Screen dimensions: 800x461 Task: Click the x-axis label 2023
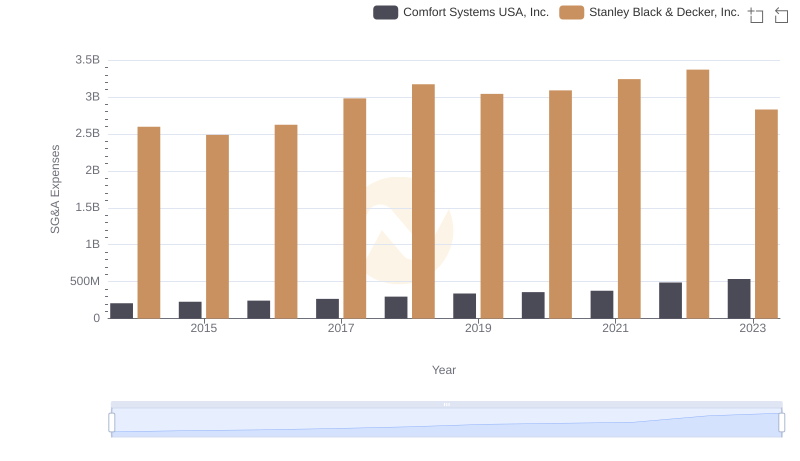click(x=753, y=328)
